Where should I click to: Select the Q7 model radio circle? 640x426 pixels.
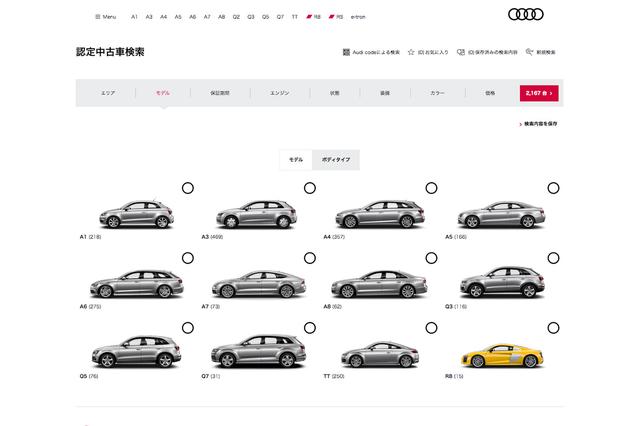[310, 328]
